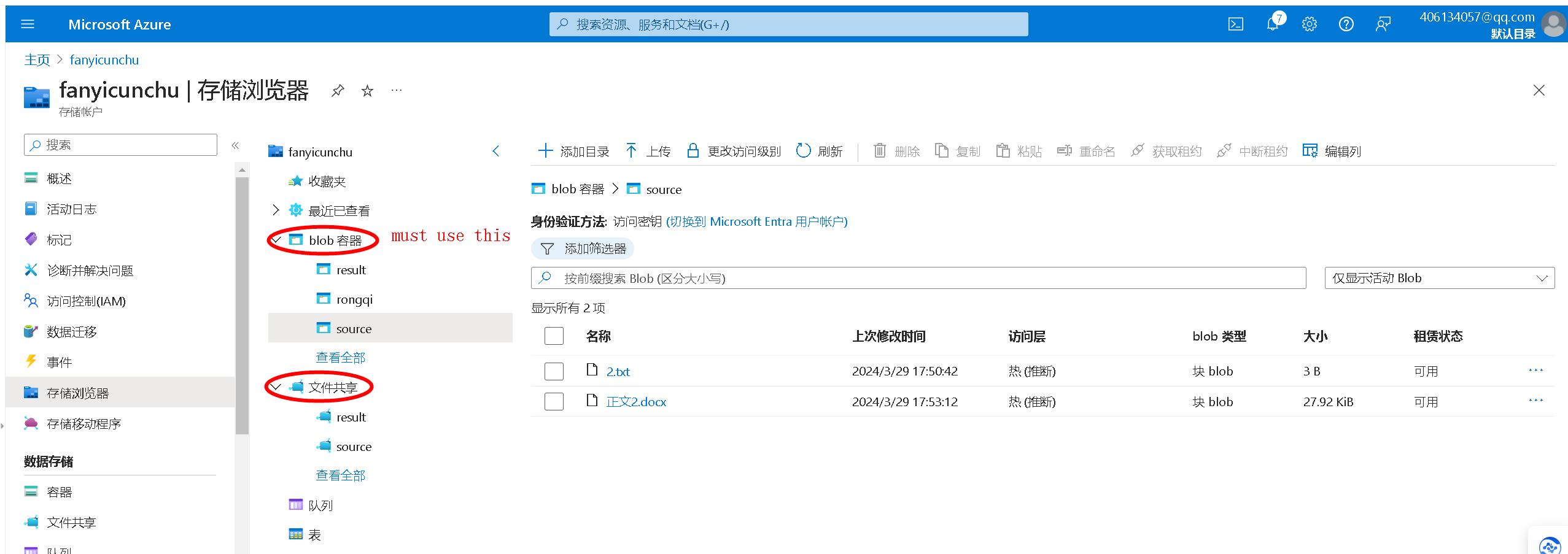Image resolution: width=1568 pixels, height=554 pixels.
Task: Open the 仅显示活动 Blob dropdown
Action: (x=1440, y=278)
